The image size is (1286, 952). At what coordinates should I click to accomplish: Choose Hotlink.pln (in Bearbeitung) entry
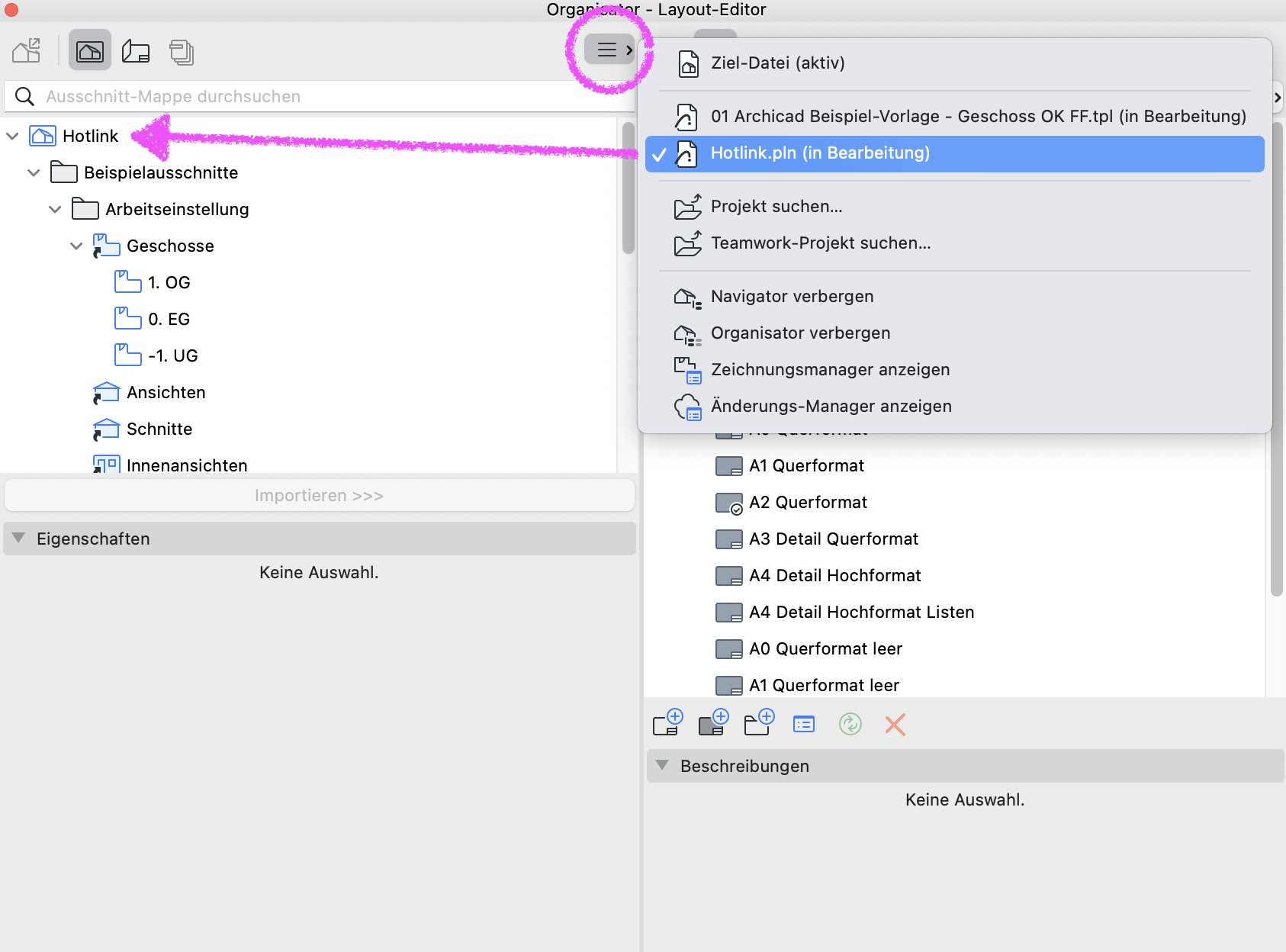tap(955, 153)
